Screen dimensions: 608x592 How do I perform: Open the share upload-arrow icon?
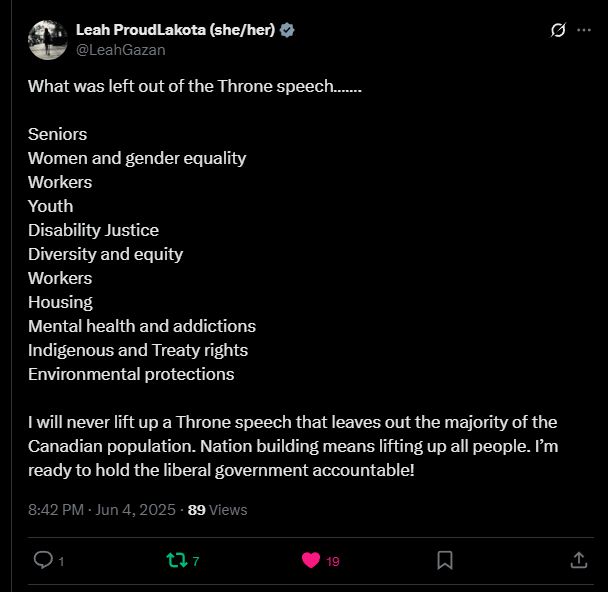[579, 560]
